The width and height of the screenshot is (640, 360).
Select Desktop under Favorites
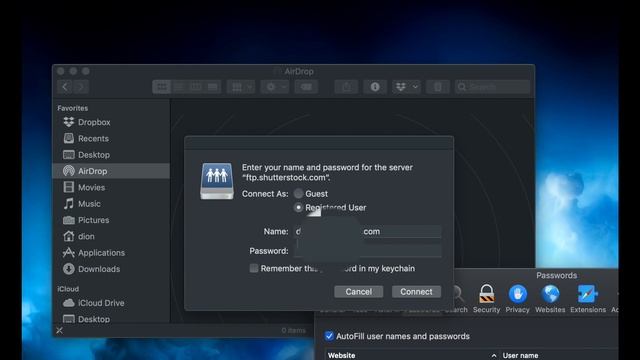(x=86, y=155)
